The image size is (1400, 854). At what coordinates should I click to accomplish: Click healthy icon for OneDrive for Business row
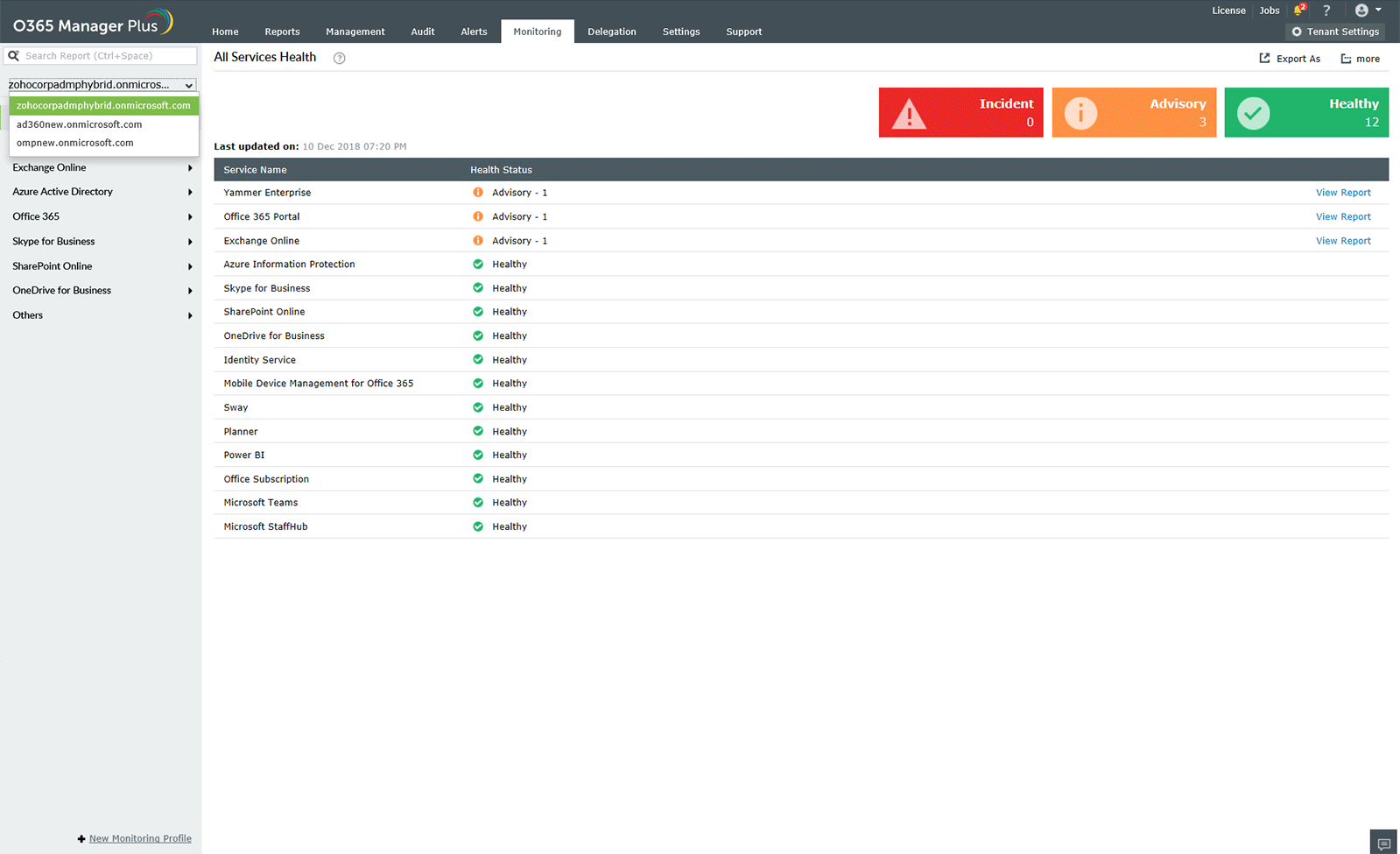[478, 335]
